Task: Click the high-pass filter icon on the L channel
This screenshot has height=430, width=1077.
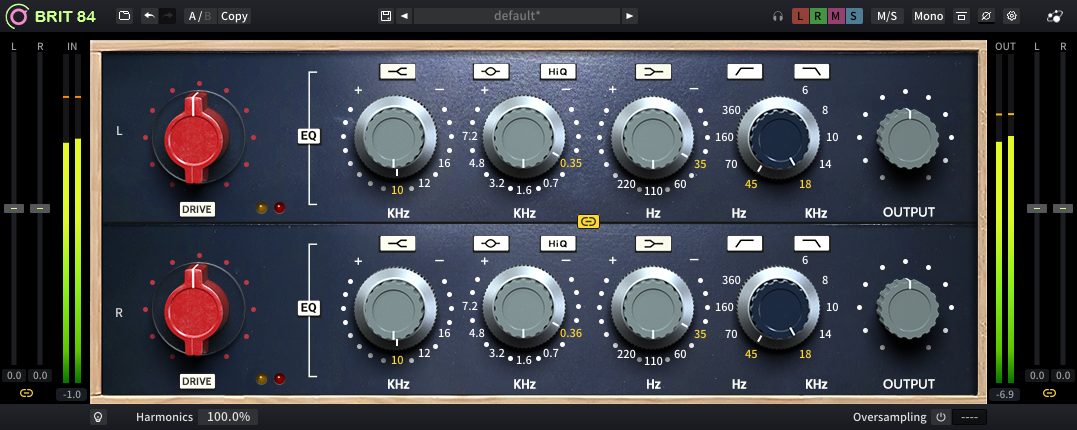Action: pyautogui.click(x=743, y=71)
